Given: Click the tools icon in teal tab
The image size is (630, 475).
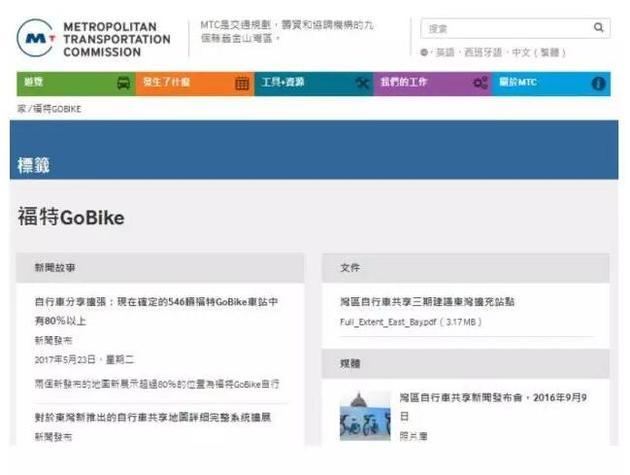Looking at the screenshot, I should (362, 83).
